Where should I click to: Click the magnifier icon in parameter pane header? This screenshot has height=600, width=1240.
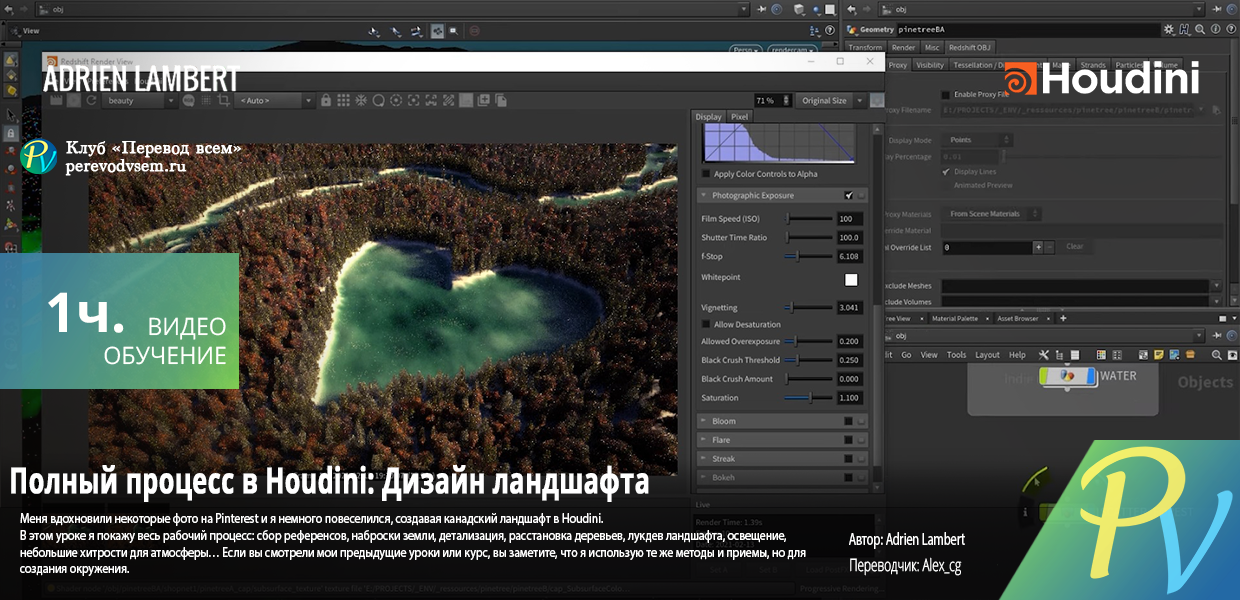point(1200,30)
